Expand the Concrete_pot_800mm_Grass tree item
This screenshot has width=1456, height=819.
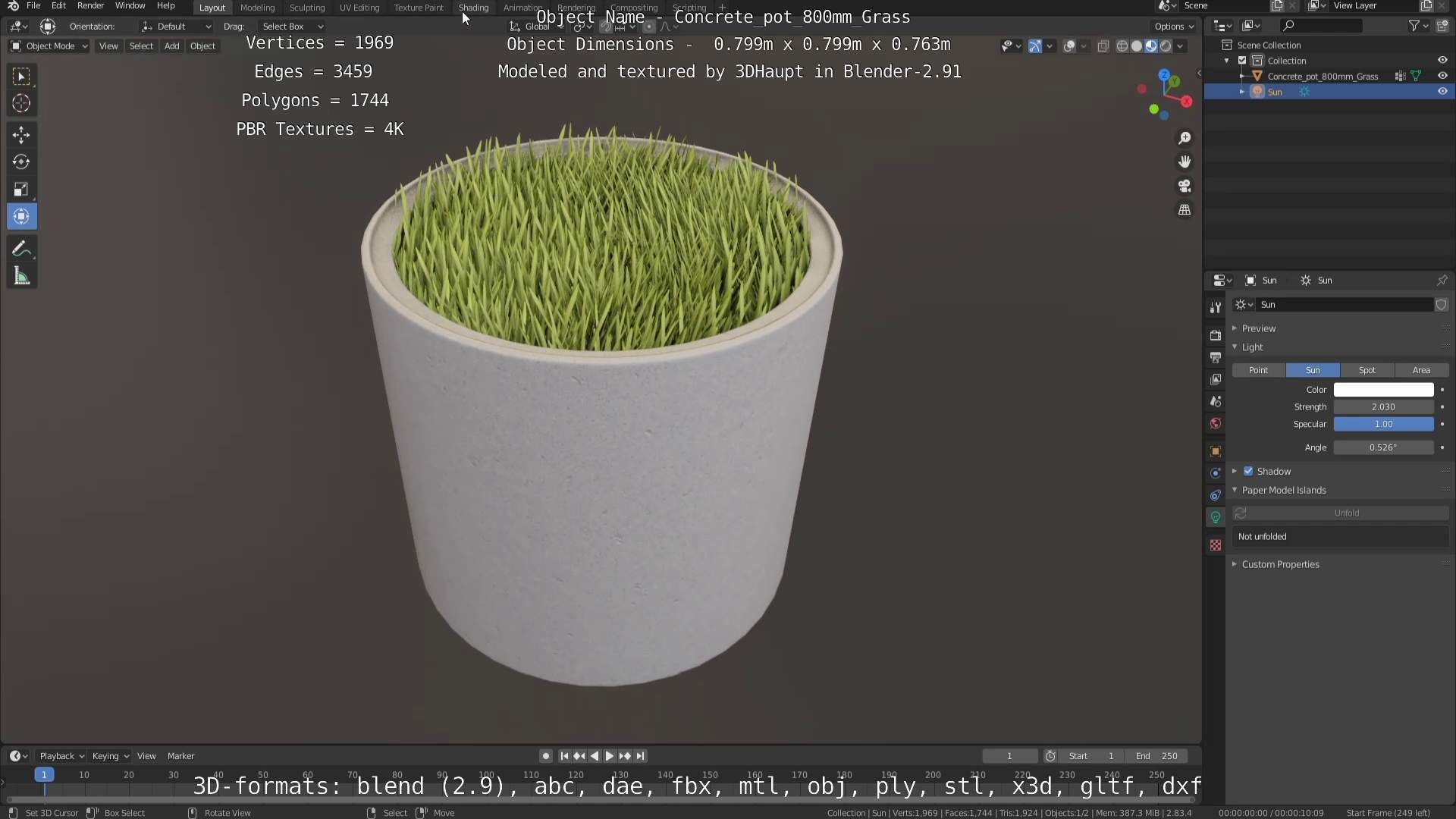click(x=1241, y=76)
